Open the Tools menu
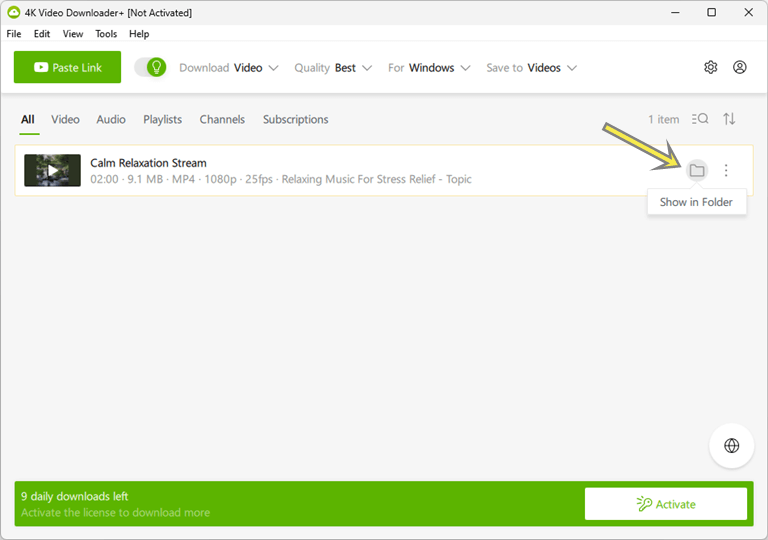The height and width of the screenshot is (540, 768). tap(106, 34)
